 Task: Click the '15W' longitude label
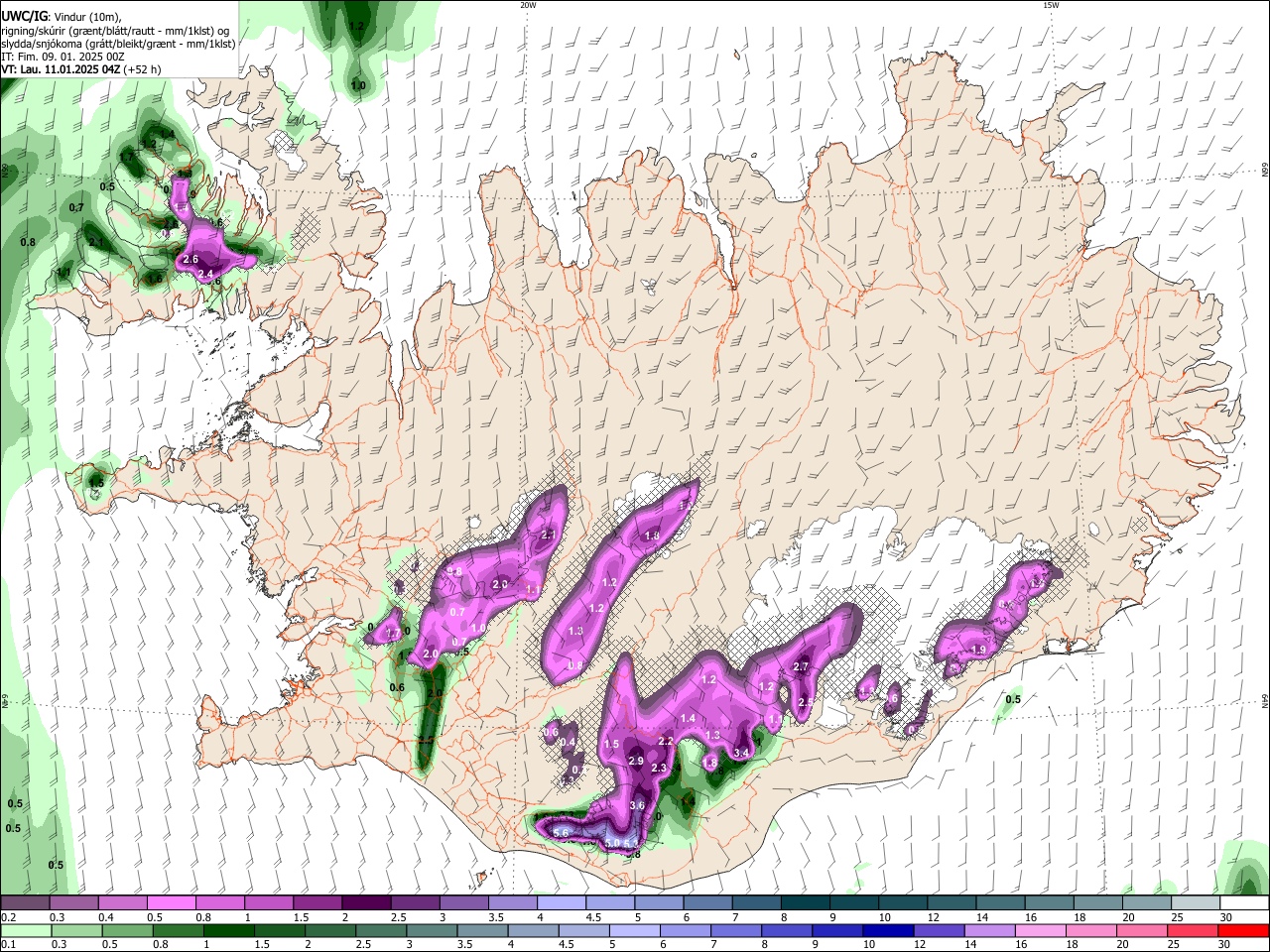click(1051, 5)
